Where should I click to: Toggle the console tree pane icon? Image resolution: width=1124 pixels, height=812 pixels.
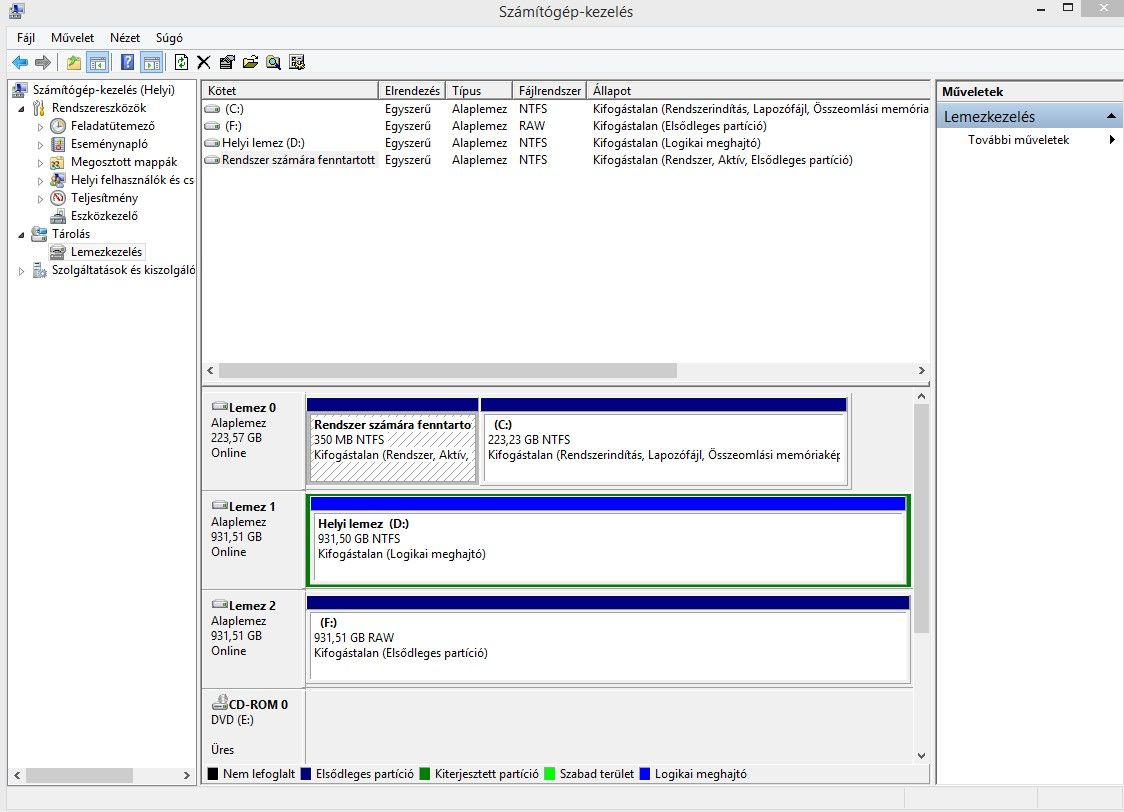click(x=97, y=62)
